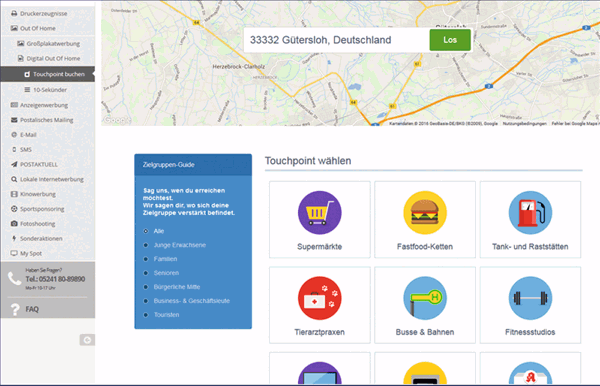Click the Supermärkte shopping cart icon
Image resolution: width=600 pixels, height=386 pixels.
tap(320, 213)
